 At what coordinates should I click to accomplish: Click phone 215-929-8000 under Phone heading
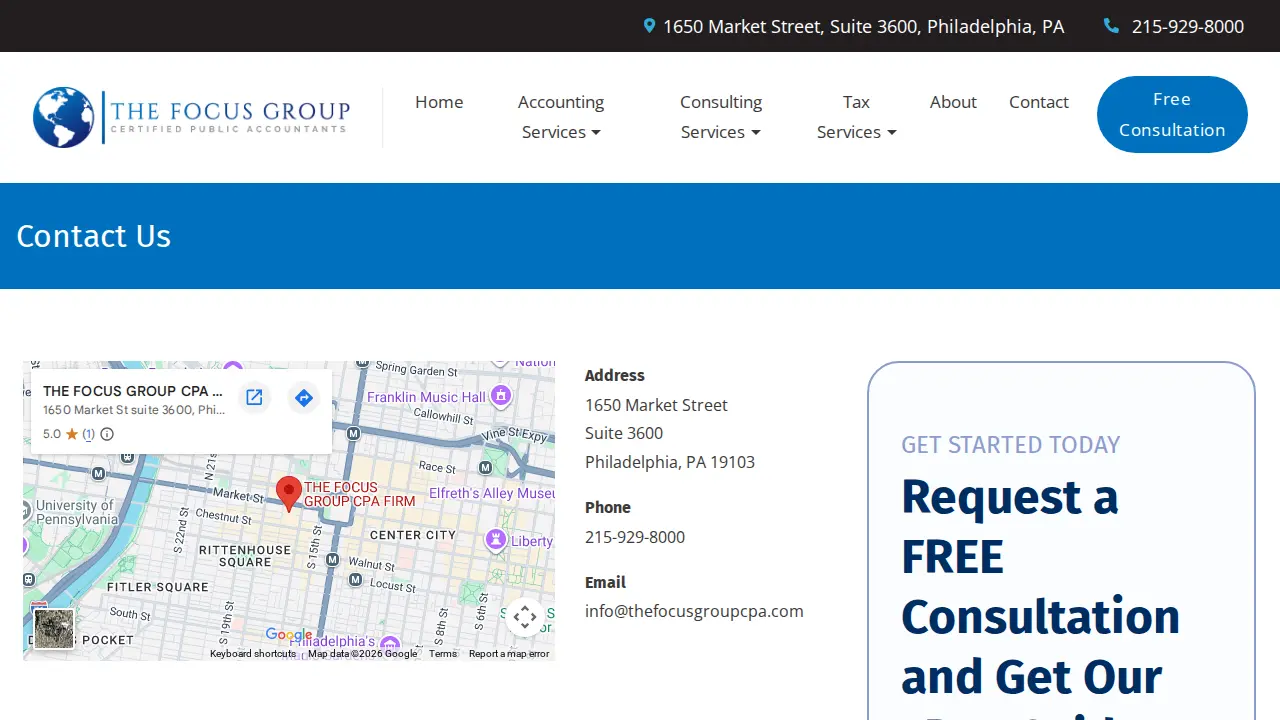coord(635,537)
